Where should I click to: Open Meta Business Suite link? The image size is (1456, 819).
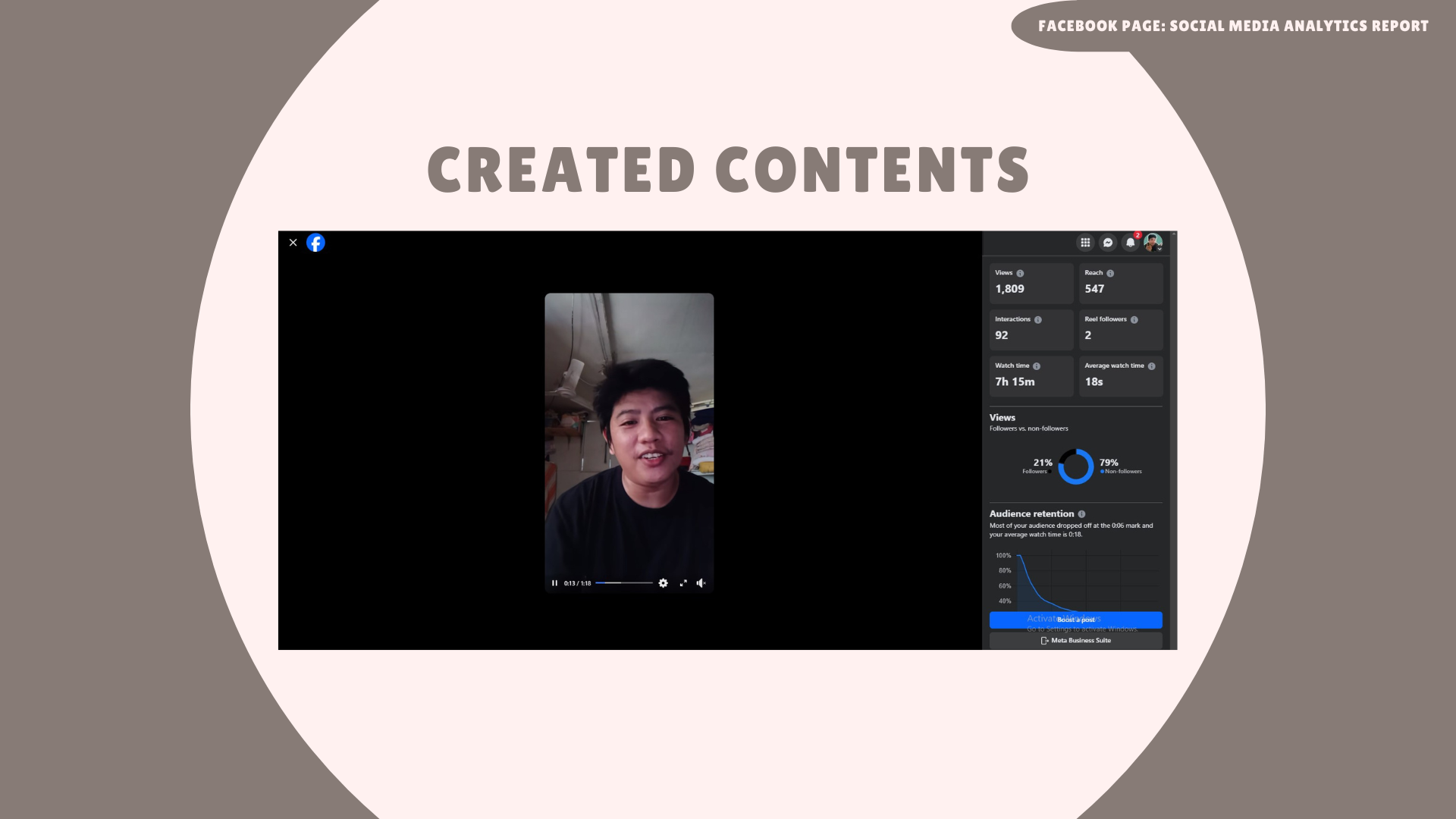[1075, 641]
